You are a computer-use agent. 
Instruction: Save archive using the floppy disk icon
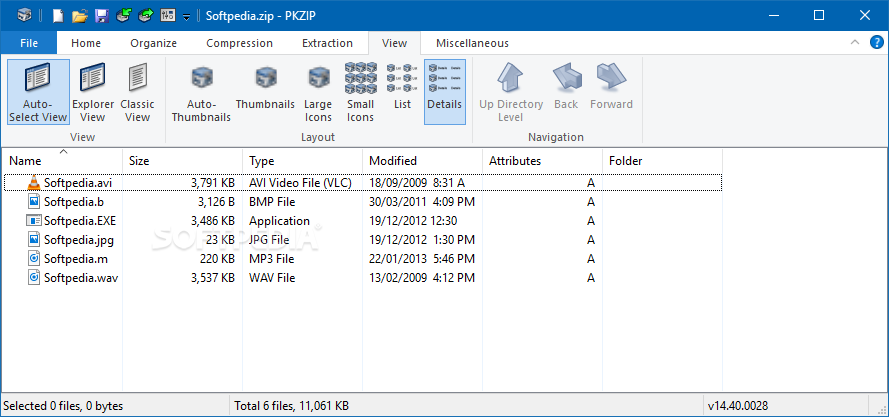101,15
